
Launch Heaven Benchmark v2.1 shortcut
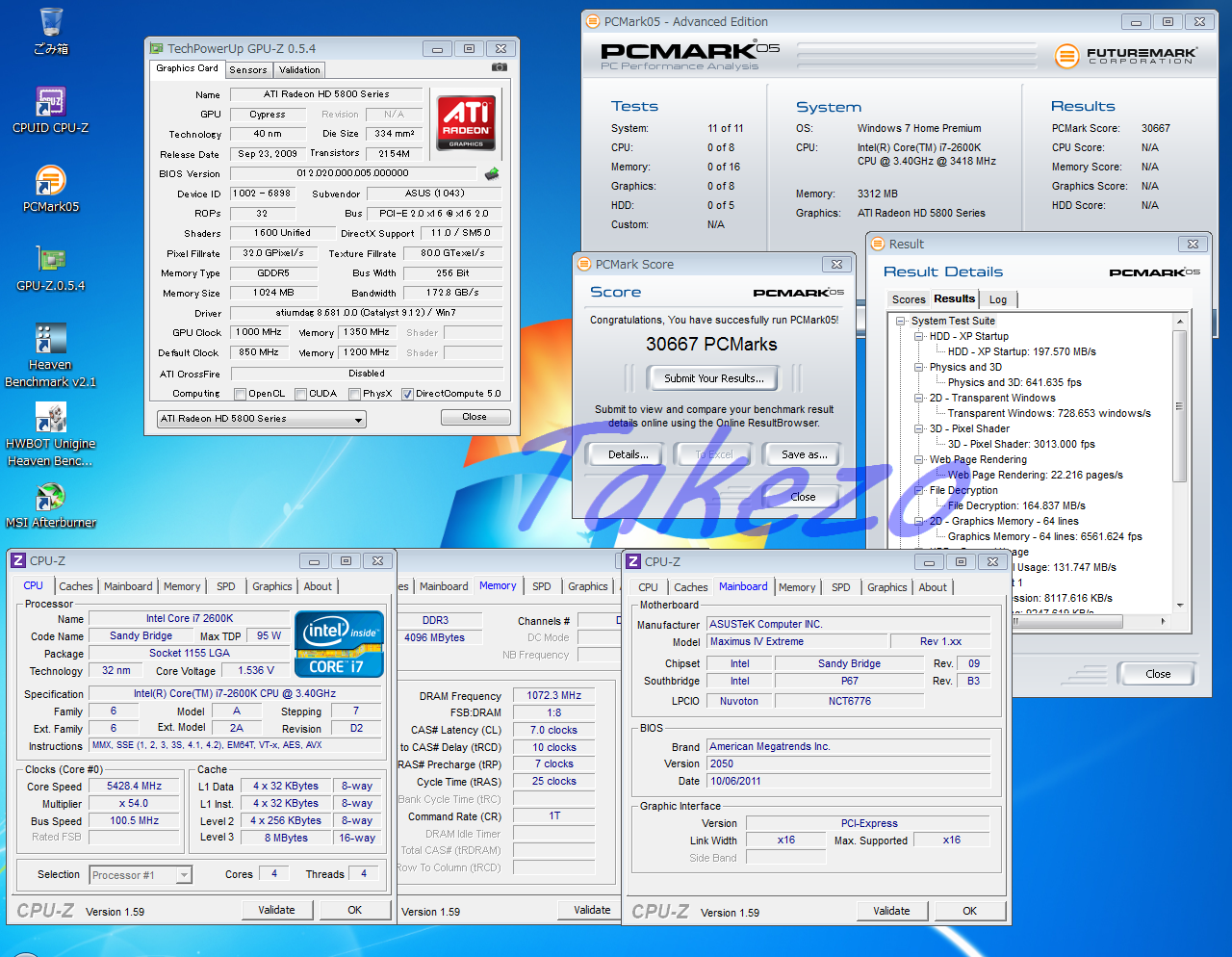[x=50, y=355]
